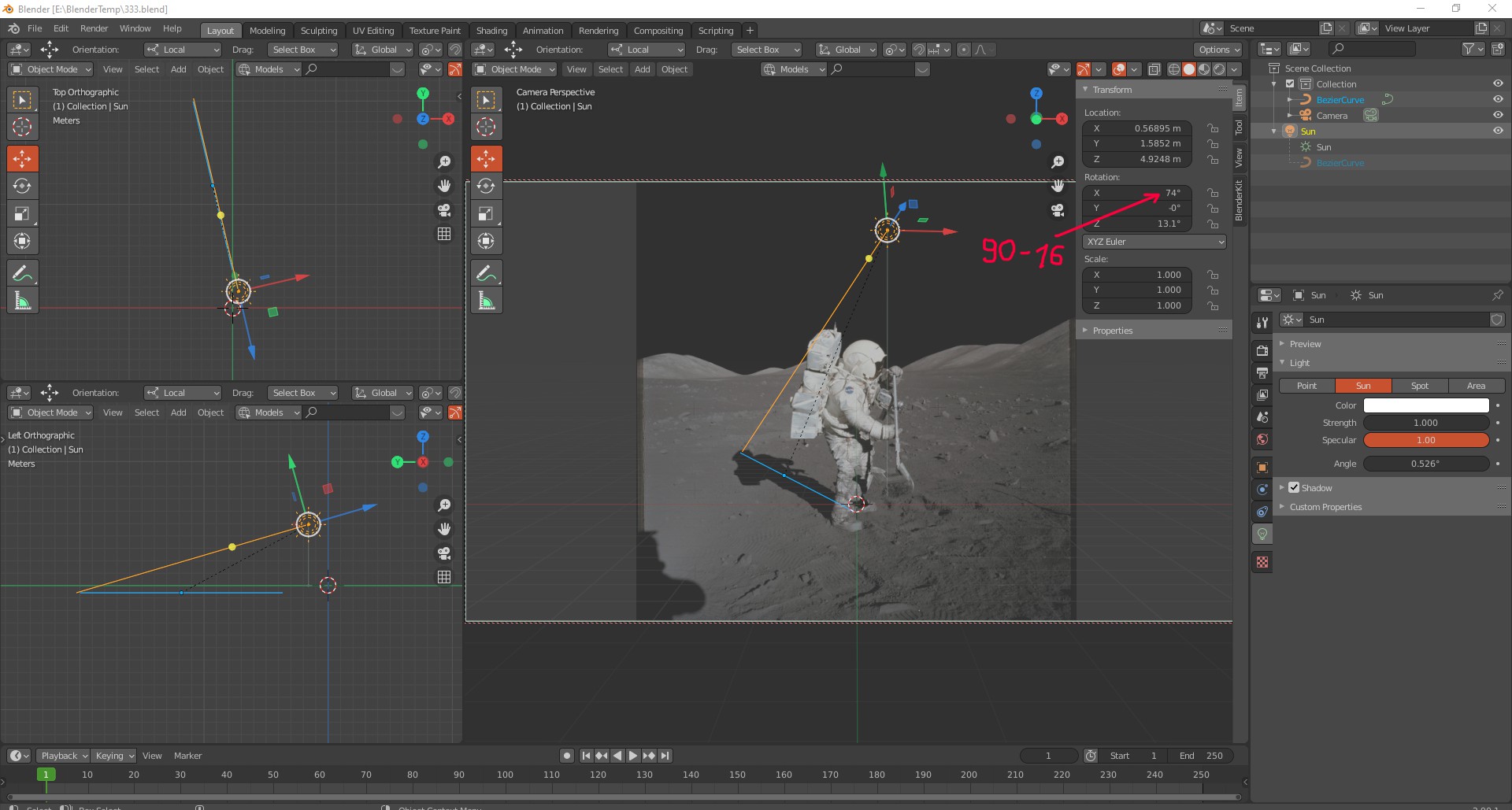Select the Annotate tool in camera viewport
This screenshot has height=810, width=1512.
coord(486,273)
